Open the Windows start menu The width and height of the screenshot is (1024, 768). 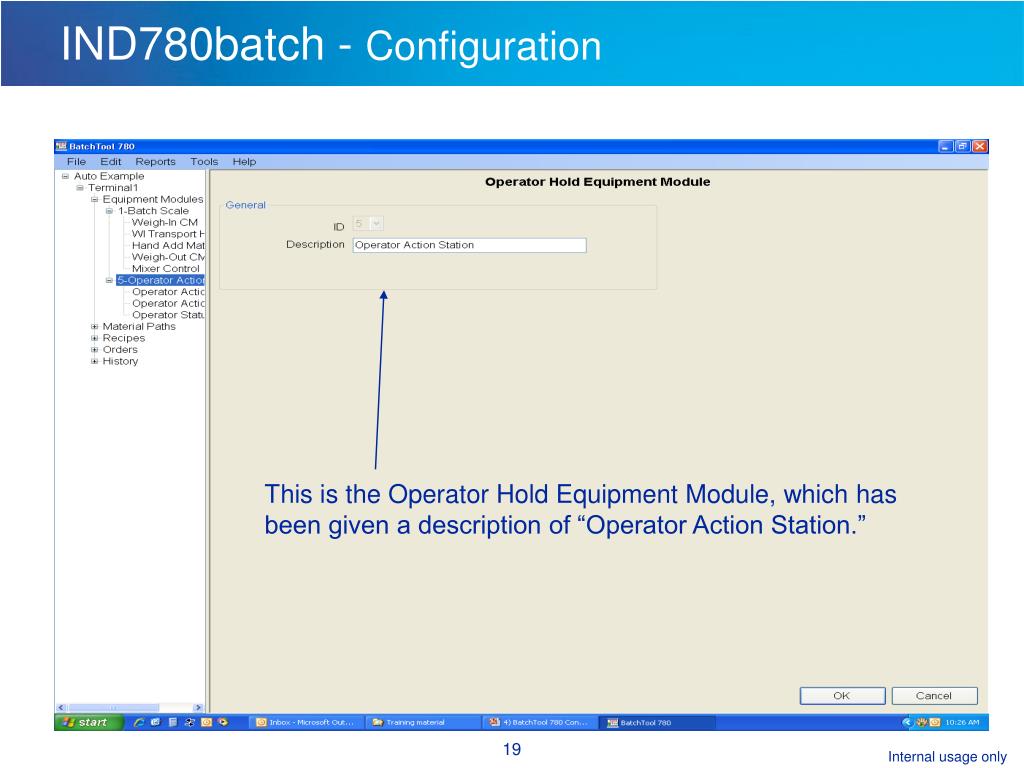coord(89,722)
